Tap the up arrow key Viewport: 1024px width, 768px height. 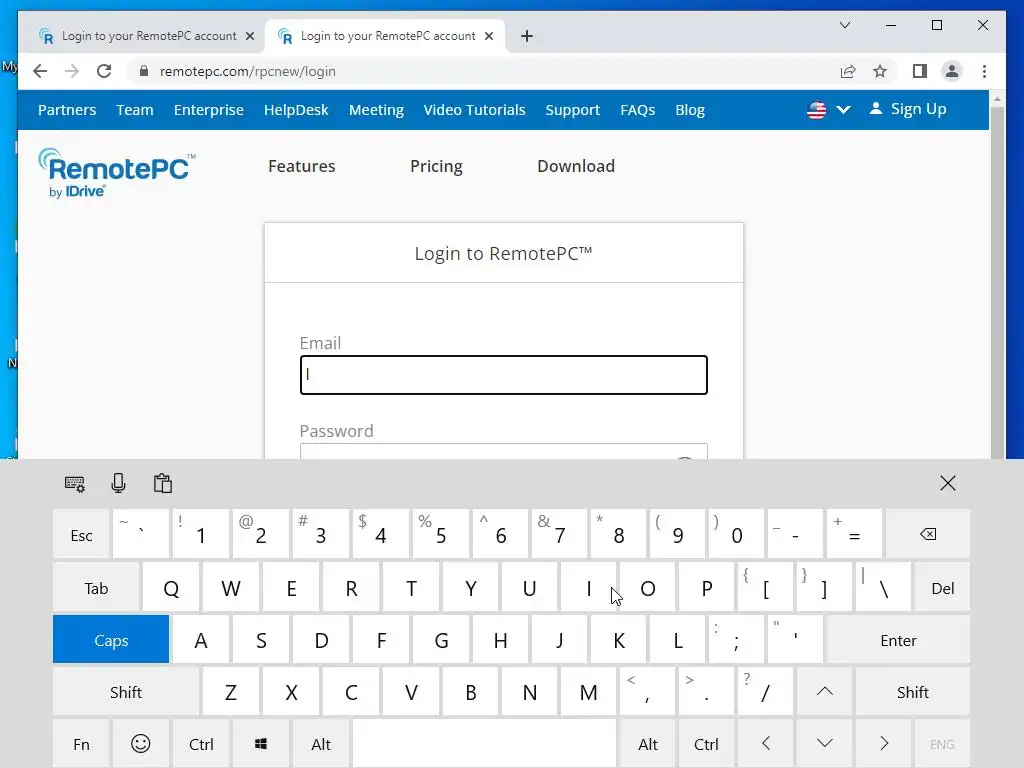point(825,692)
